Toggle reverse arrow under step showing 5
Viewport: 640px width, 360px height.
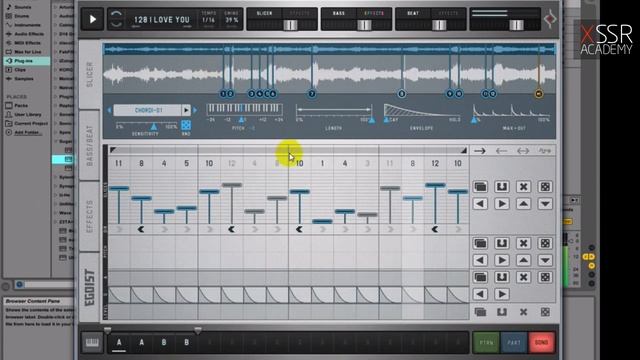coord(187,229)
